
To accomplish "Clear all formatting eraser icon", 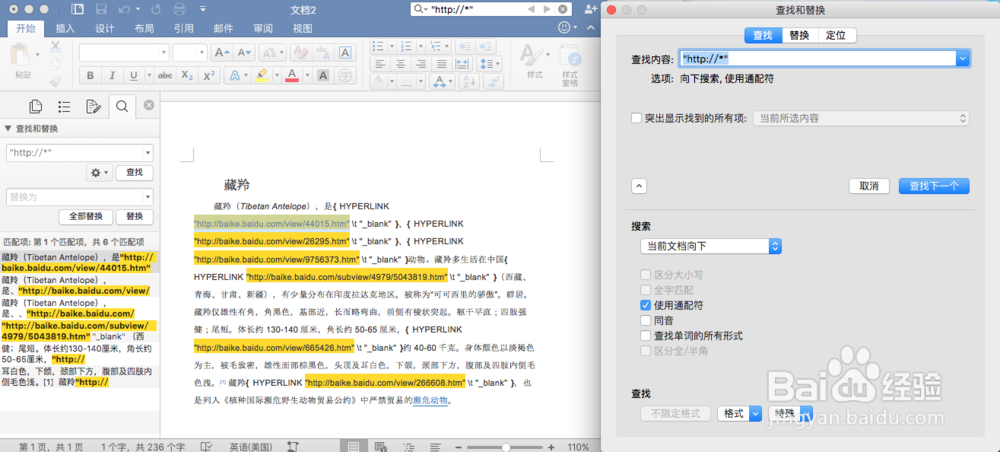I will pyautogui.click(x=300, y=52).
